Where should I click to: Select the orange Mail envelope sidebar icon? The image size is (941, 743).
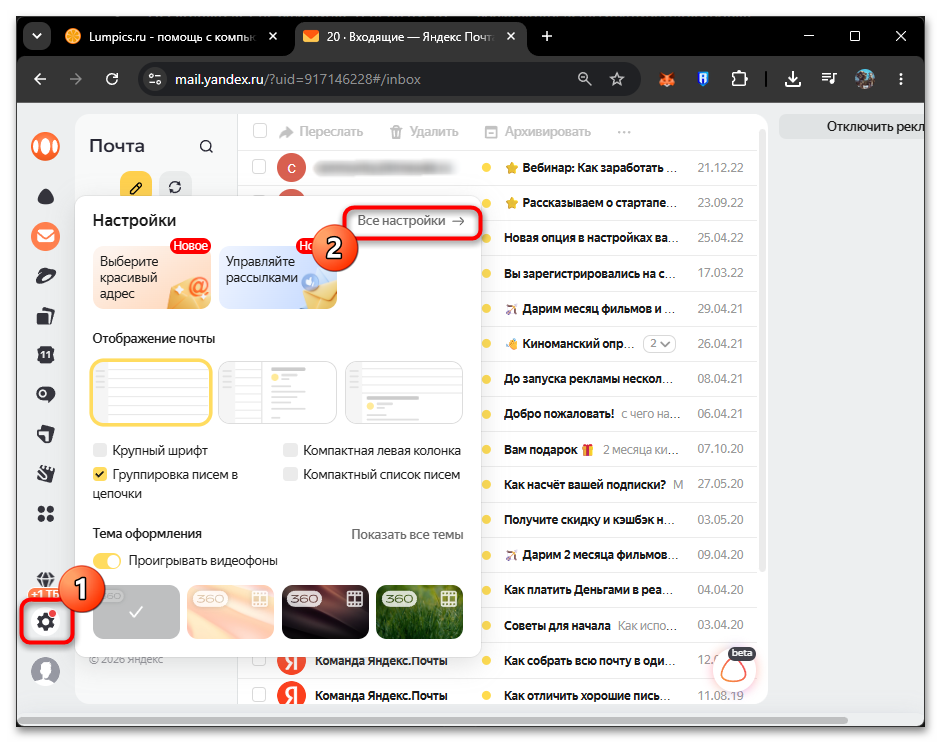point(46,236)
